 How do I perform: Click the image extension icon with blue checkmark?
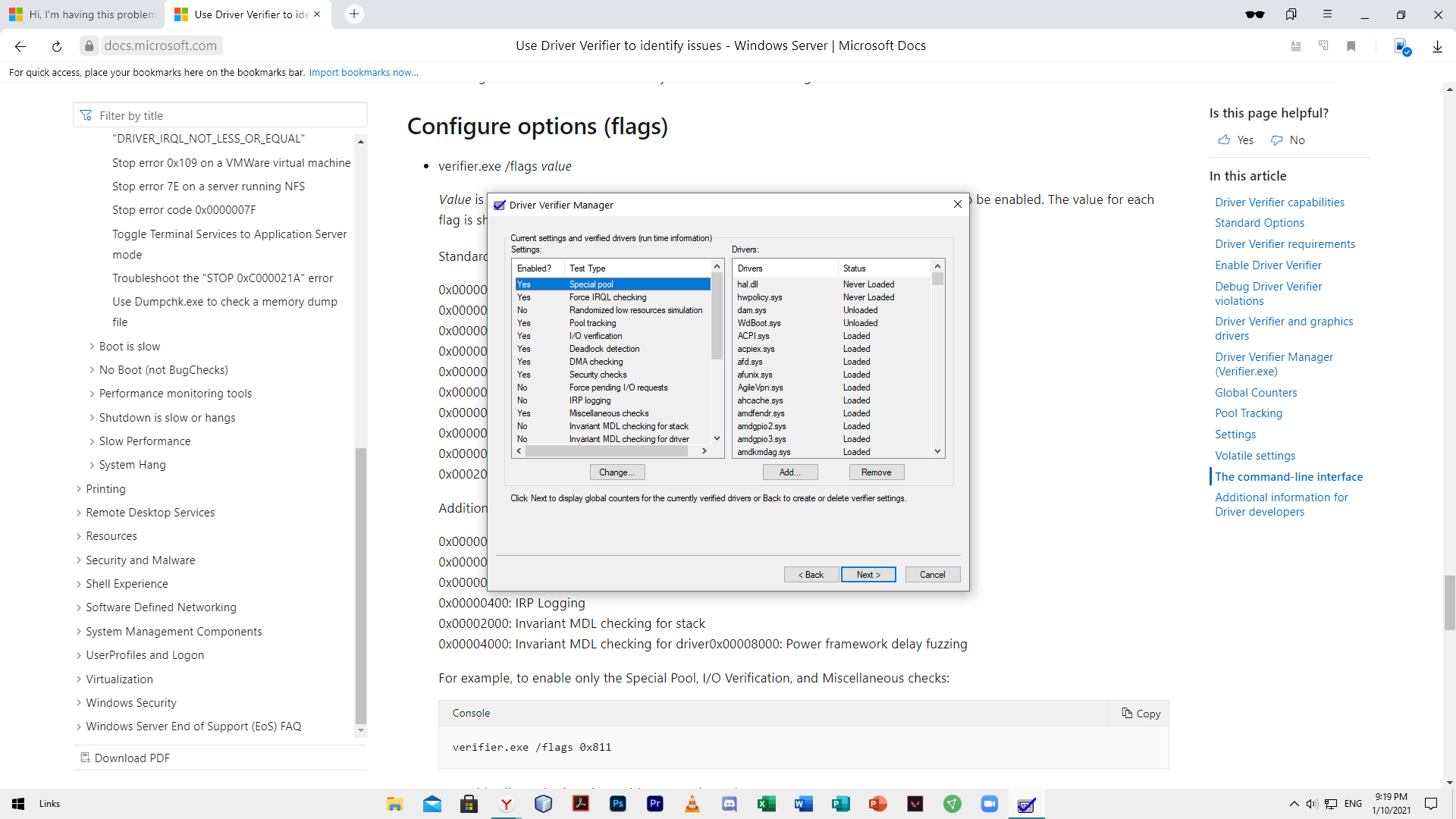click(1402, 47)
